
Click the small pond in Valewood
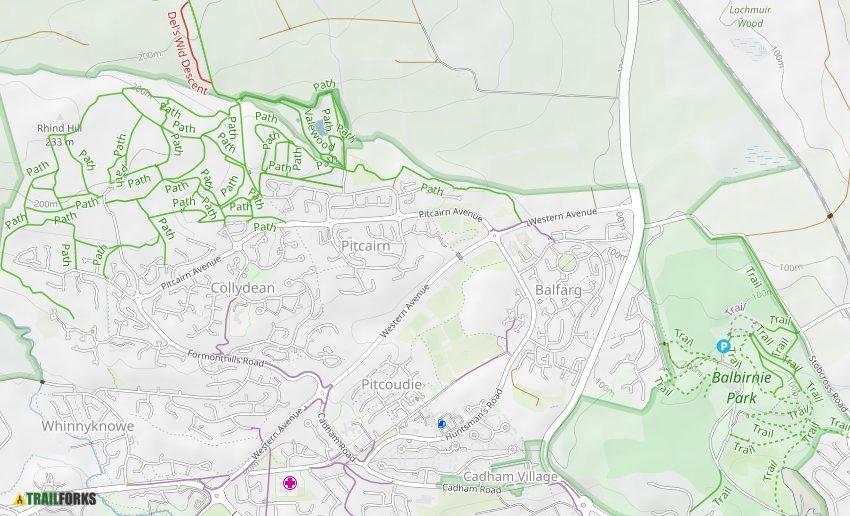[x=320, y=128]
